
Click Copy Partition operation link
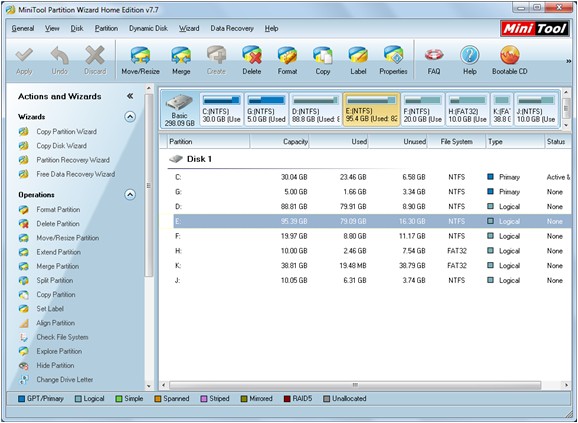coord(56,295)
